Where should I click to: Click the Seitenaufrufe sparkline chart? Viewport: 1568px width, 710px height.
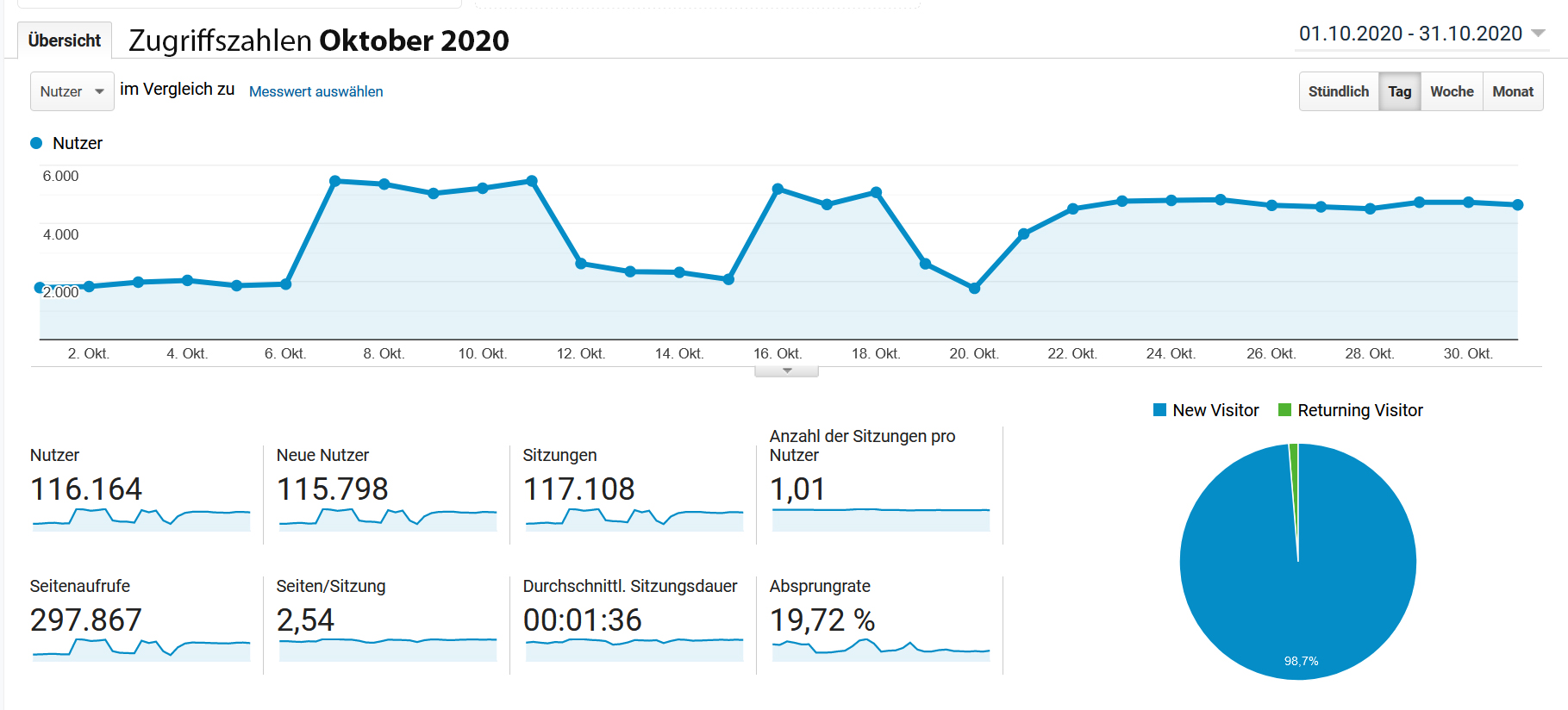pyautogui.click(x=141, y=650)
